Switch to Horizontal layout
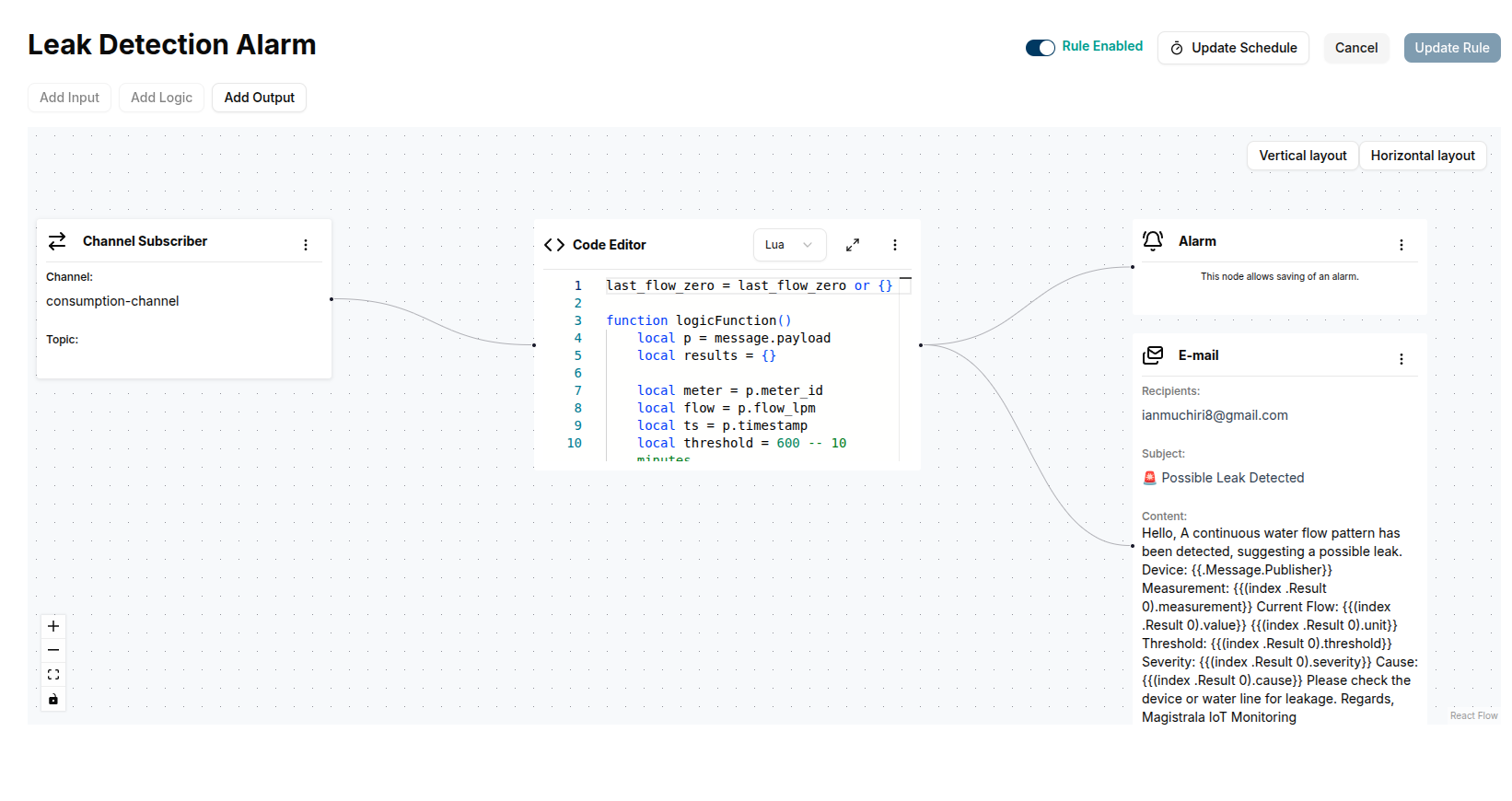This screenshot has height=801, width=1512. tap(1422, 156)
